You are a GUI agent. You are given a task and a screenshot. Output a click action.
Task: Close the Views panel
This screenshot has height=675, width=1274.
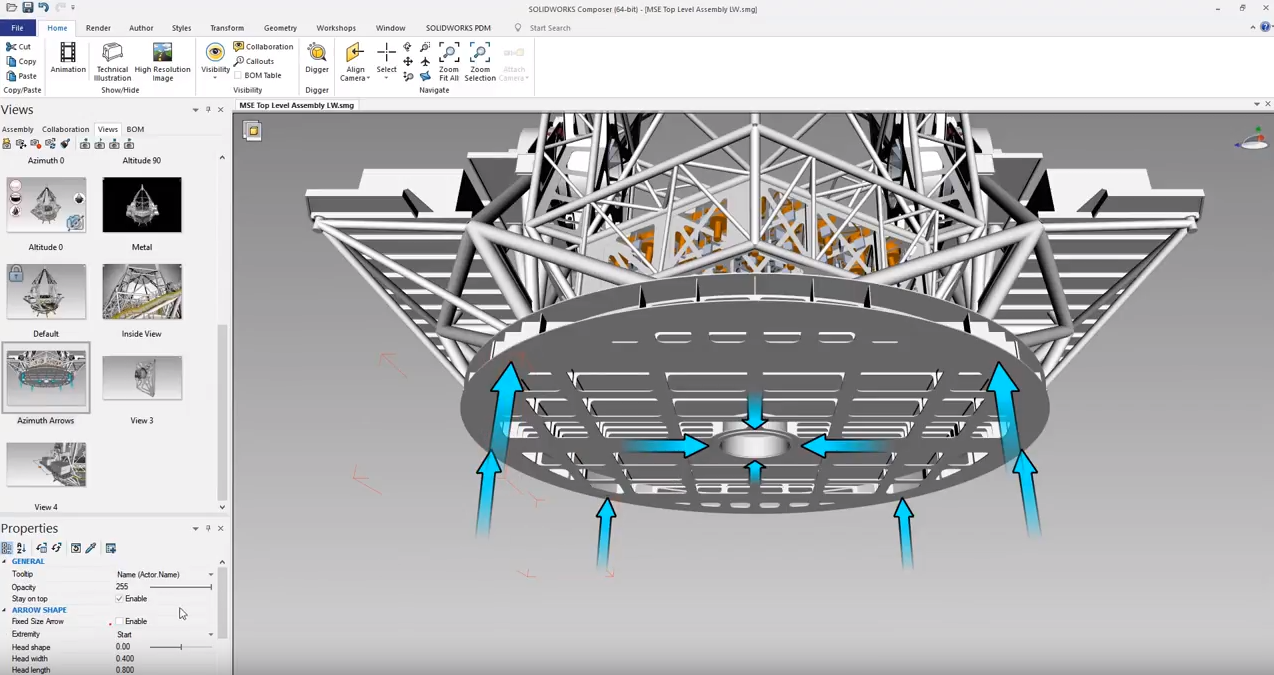tap(221, 110)
